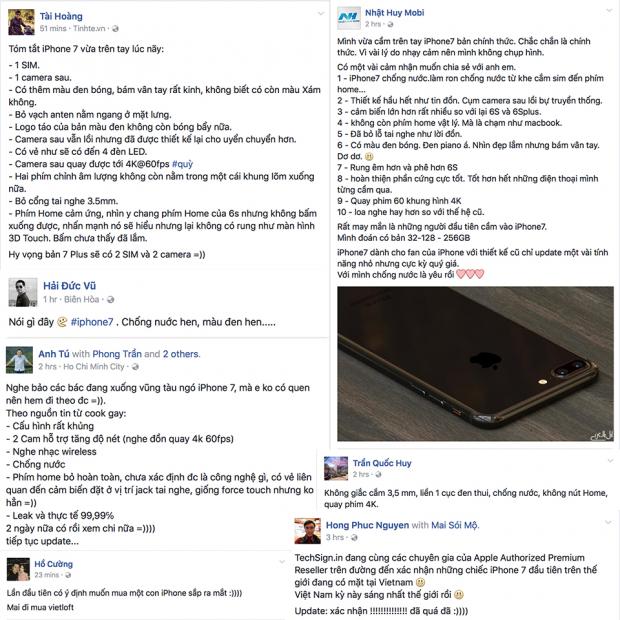Image resolution: width=620 pixels, height=620 pixels.
Task: Open Hải Đức Vũ's avatar
Action: [23, 292]
